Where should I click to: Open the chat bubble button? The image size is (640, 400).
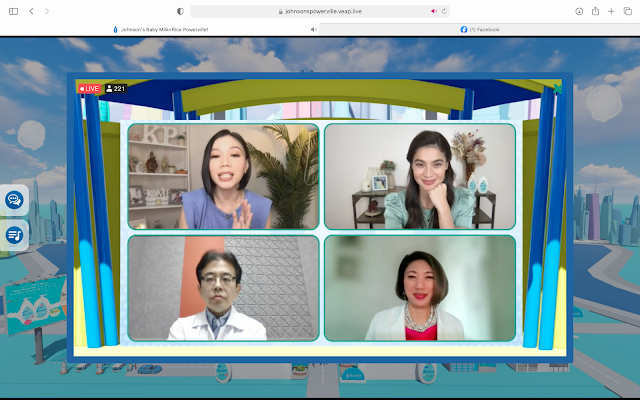coord(14,200)
